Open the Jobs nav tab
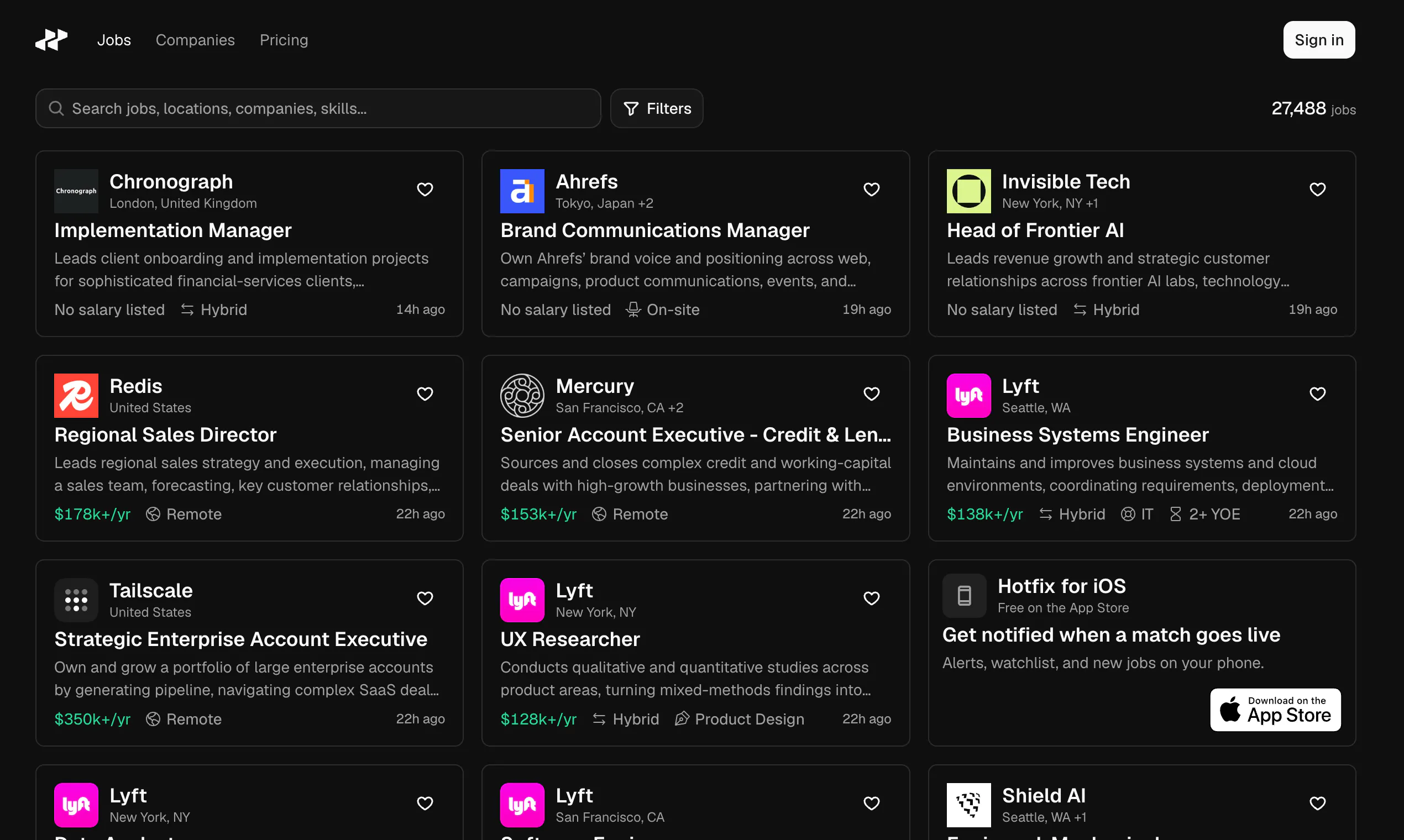 (114, 40)
